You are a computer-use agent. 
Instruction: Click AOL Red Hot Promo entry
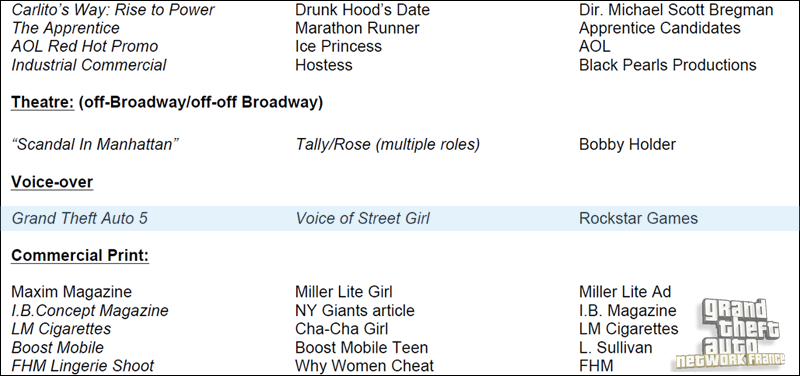click(x=85, y=46)
